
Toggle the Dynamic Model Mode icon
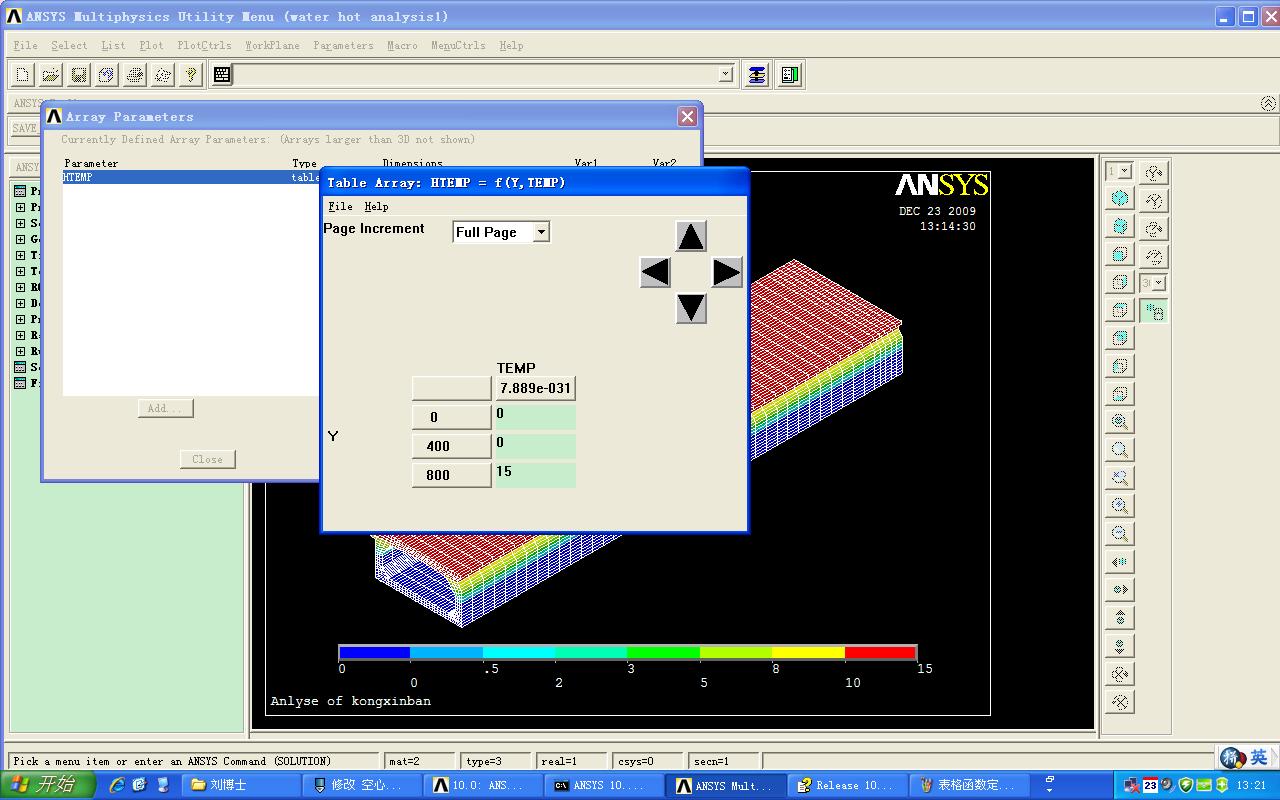pos(1154,312)
